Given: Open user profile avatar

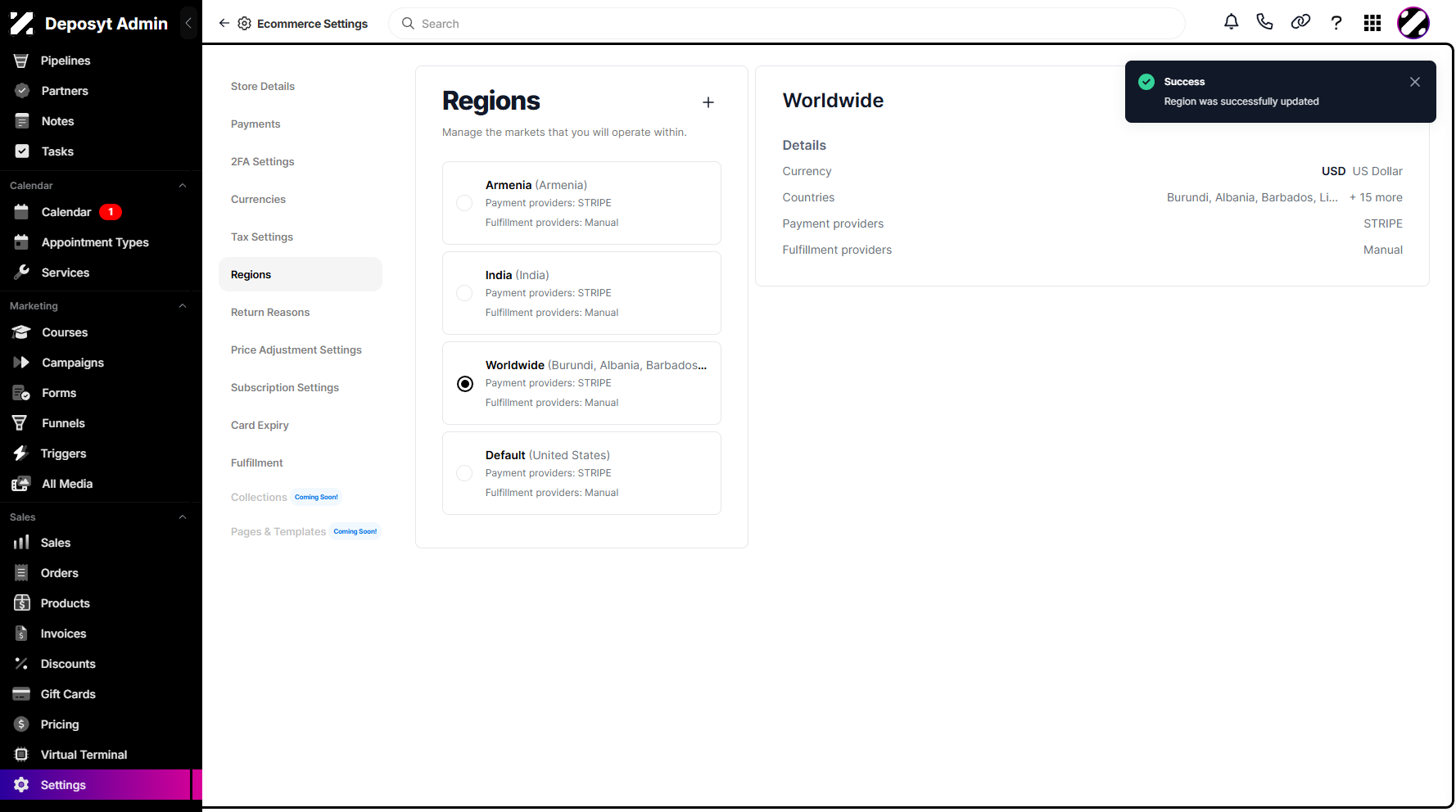Looking at the screenshot, I should click(x=1413, y=23).
